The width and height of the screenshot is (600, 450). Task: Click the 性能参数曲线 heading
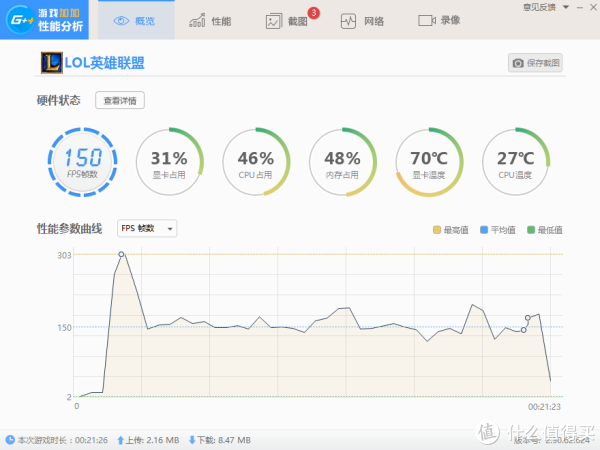tap(69, 228)
